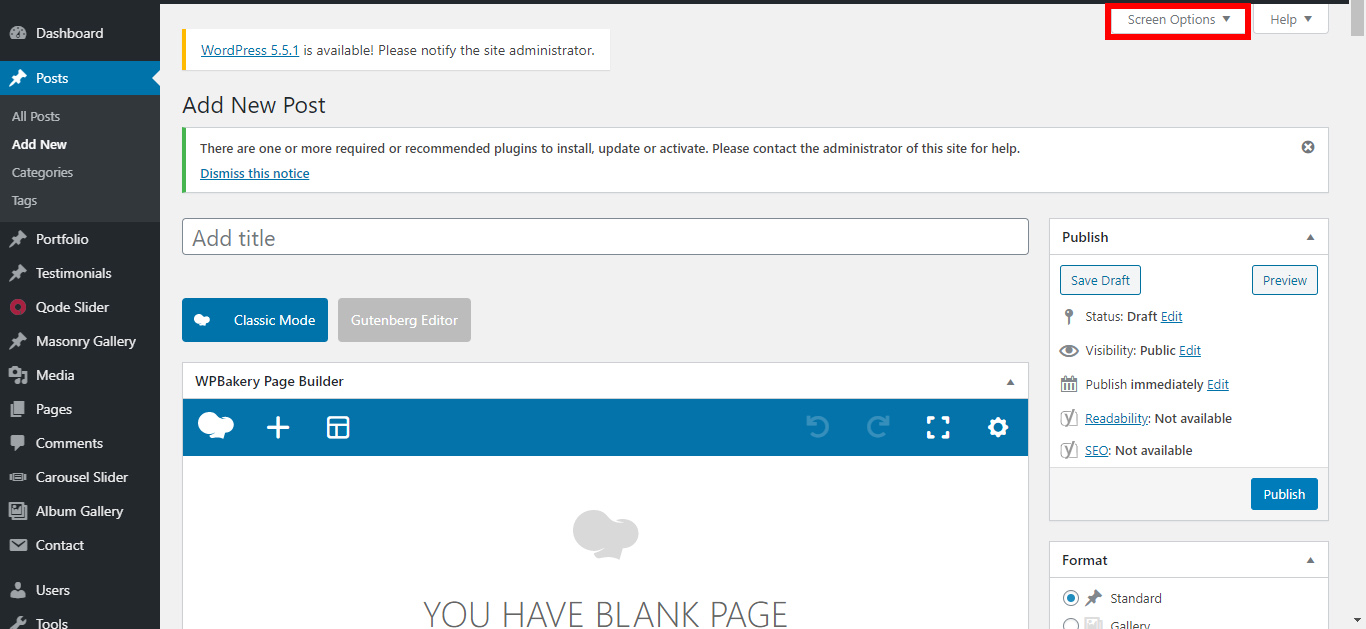The image size is (1366, 629).
Task: Open Tags submenu item
Action: click(25, 200)
